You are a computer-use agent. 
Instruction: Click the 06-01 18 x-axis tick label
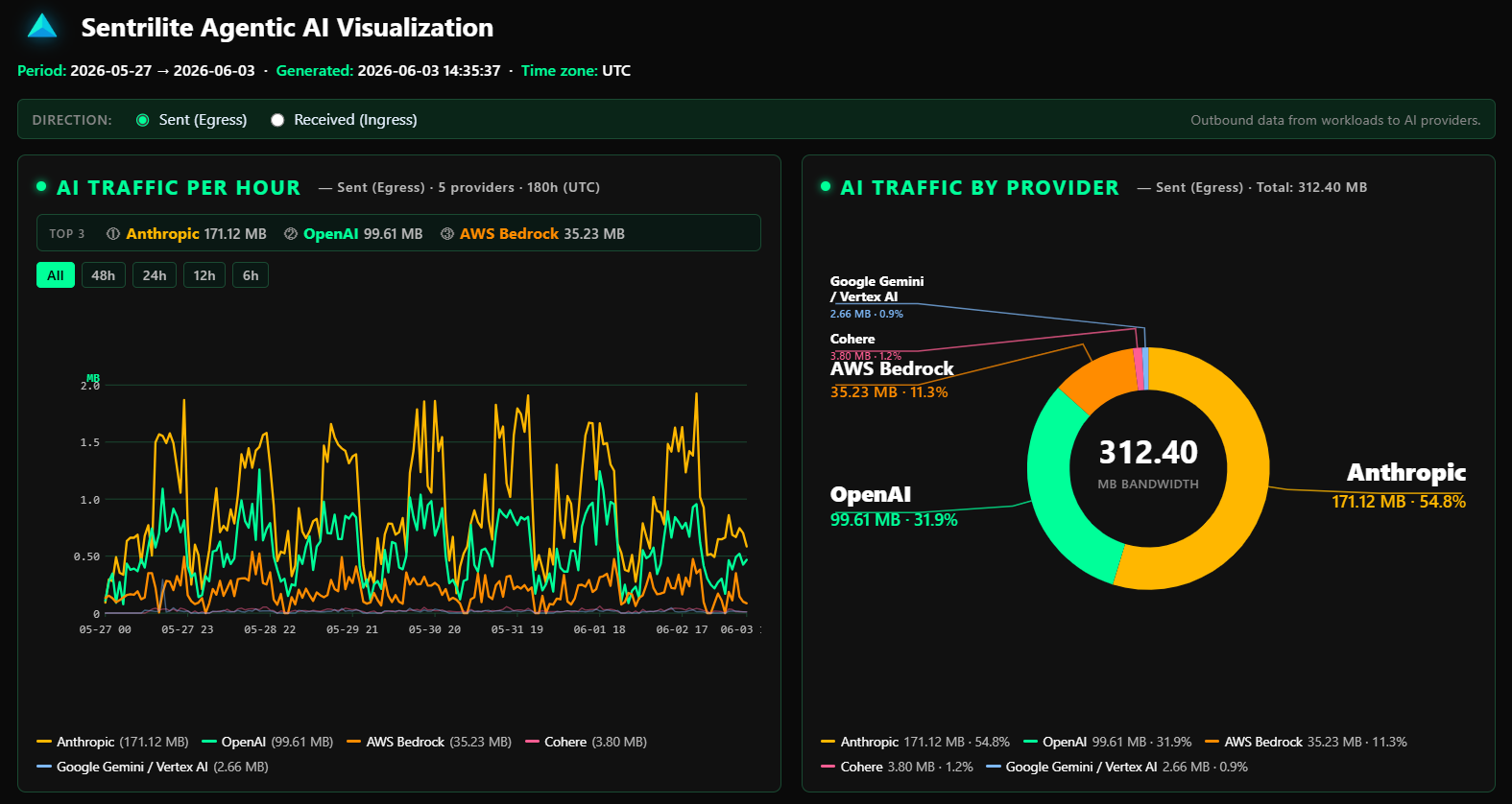point(599,629)
